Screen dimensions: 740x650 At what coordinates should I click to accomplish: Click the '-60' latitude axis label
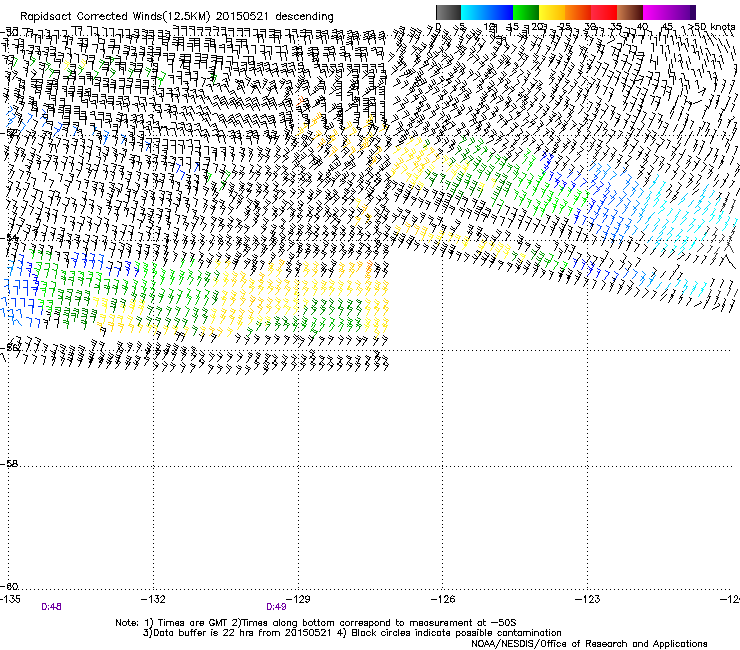9,586
